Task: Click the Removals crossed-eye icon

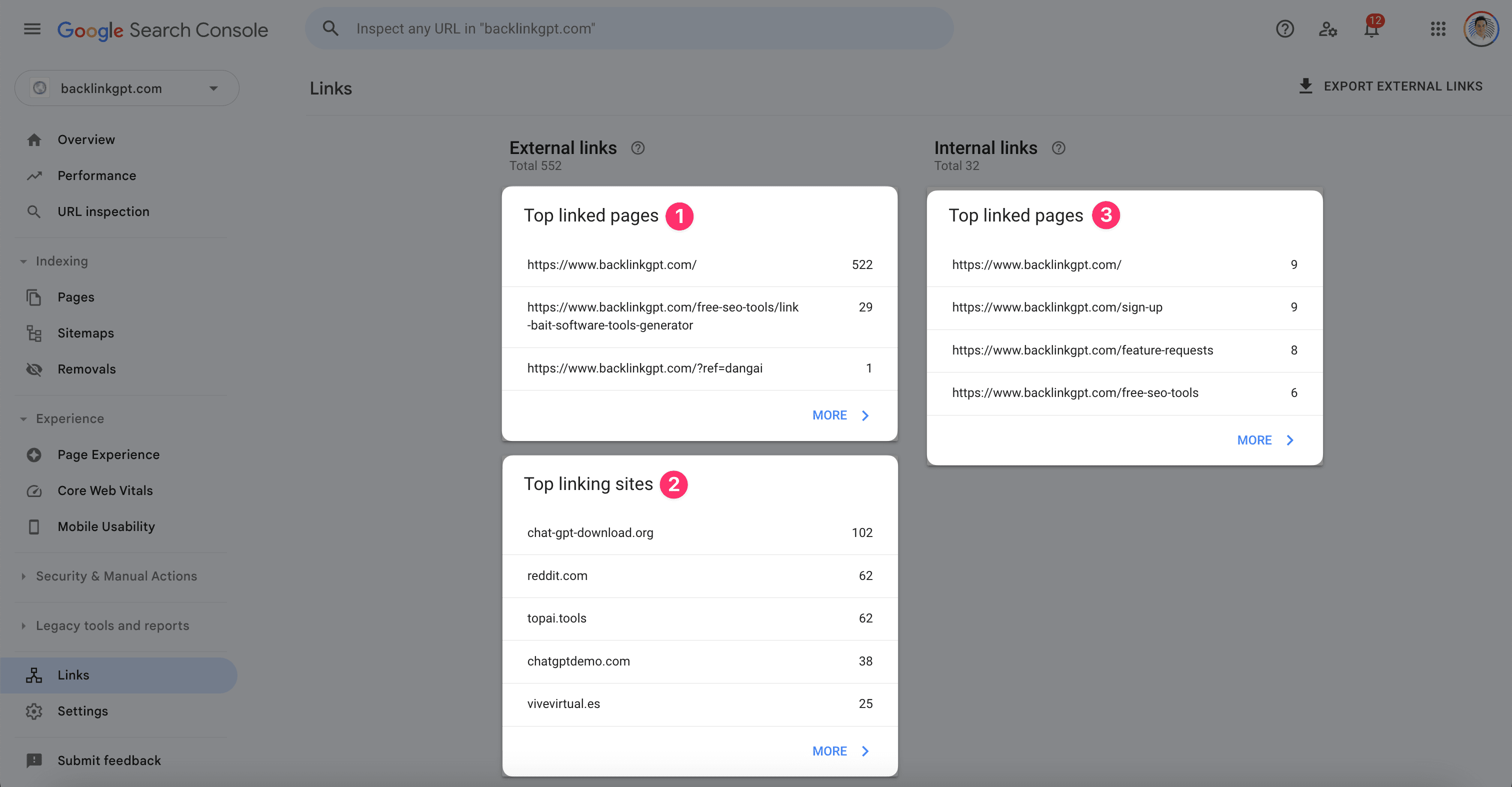Action: 34,369
